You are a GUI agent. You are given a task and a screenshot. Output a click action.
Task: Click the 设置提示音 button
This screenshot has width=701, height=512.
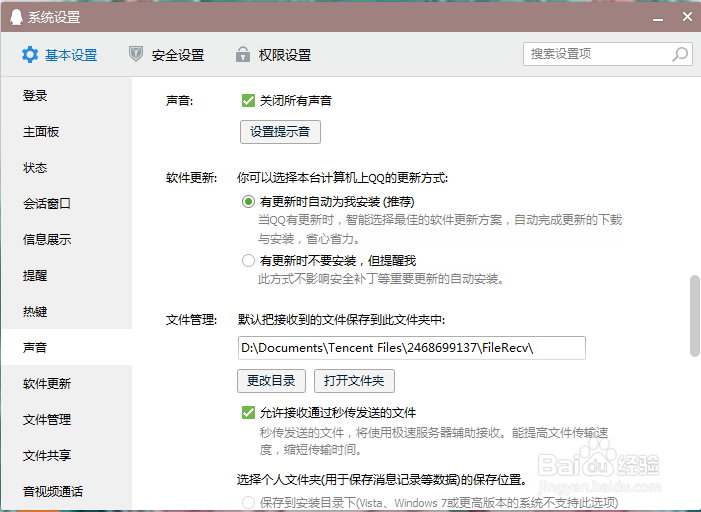click(280, 132)
